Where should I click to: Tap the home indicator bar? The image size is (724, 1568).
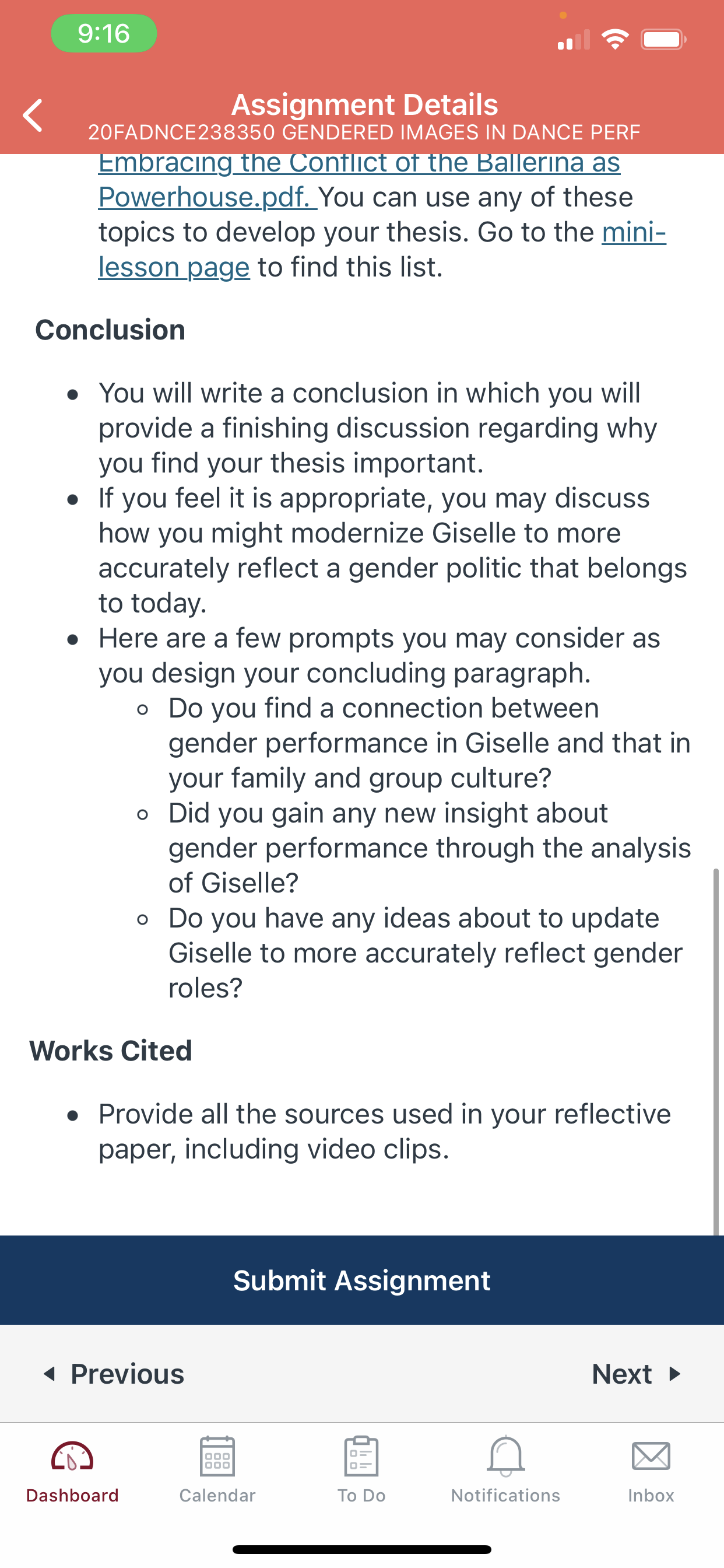pos(362,1549)
